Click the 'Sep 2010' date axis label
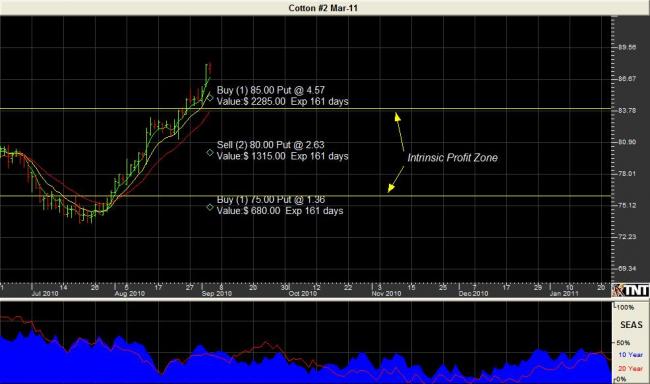The width and height of the screenshot is (650, 384). [x=216, y=294]
